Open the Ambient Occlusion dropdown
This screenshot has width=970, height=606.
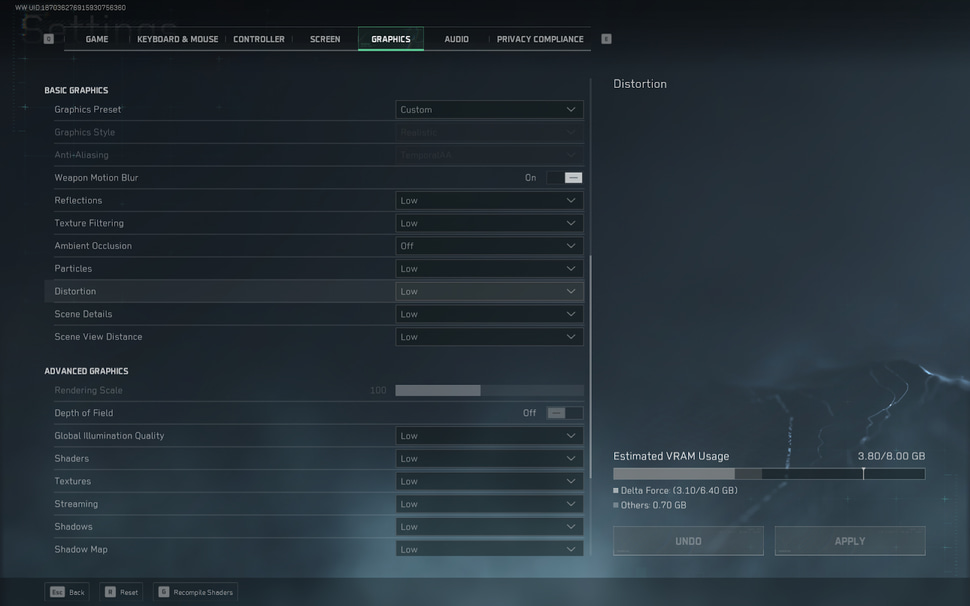point(489,246)
